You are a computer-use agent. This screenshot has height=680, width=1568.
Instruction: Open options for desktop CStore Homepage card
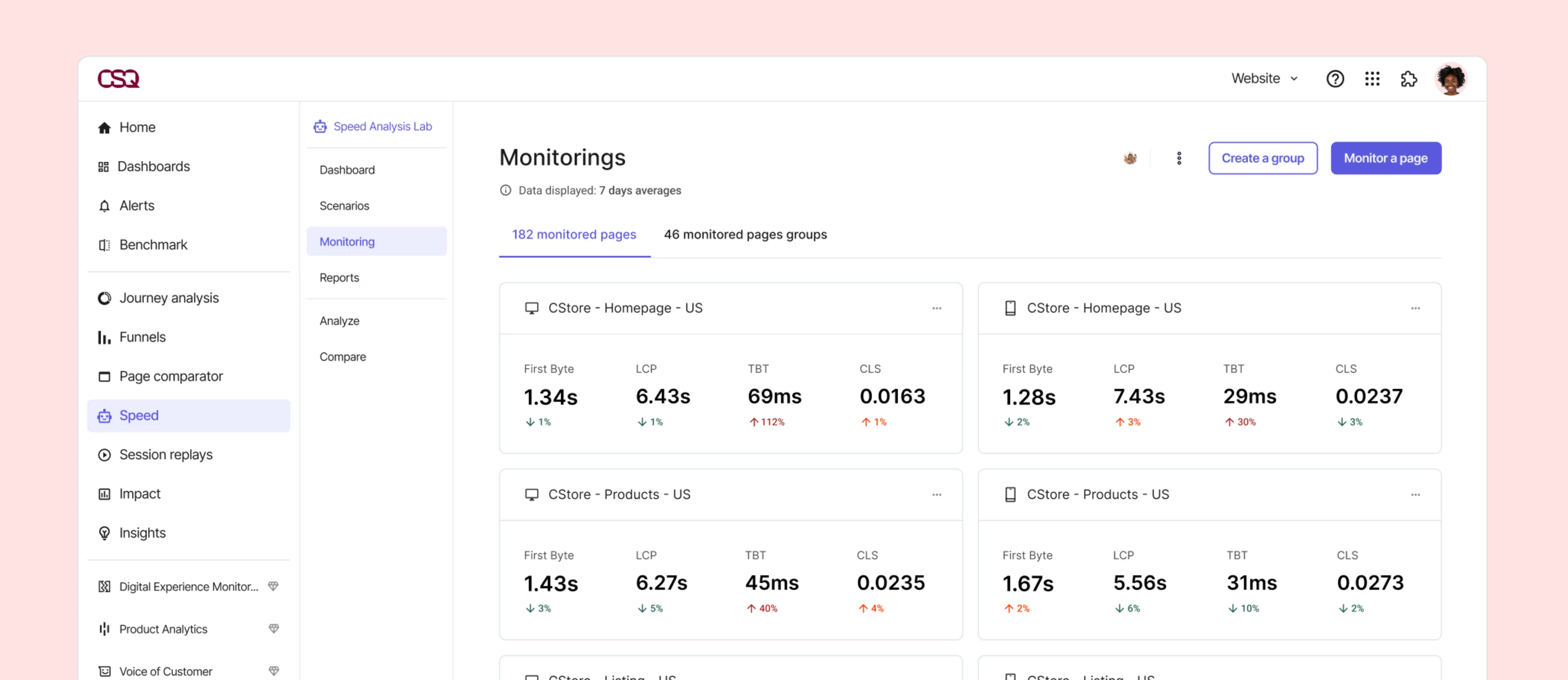pos(936,308)
